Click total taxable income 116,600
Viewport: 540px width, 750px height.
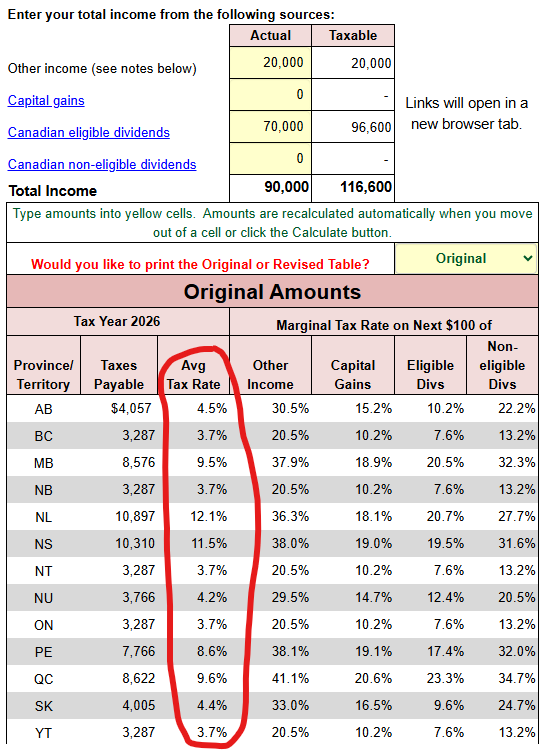coord(366,187)
